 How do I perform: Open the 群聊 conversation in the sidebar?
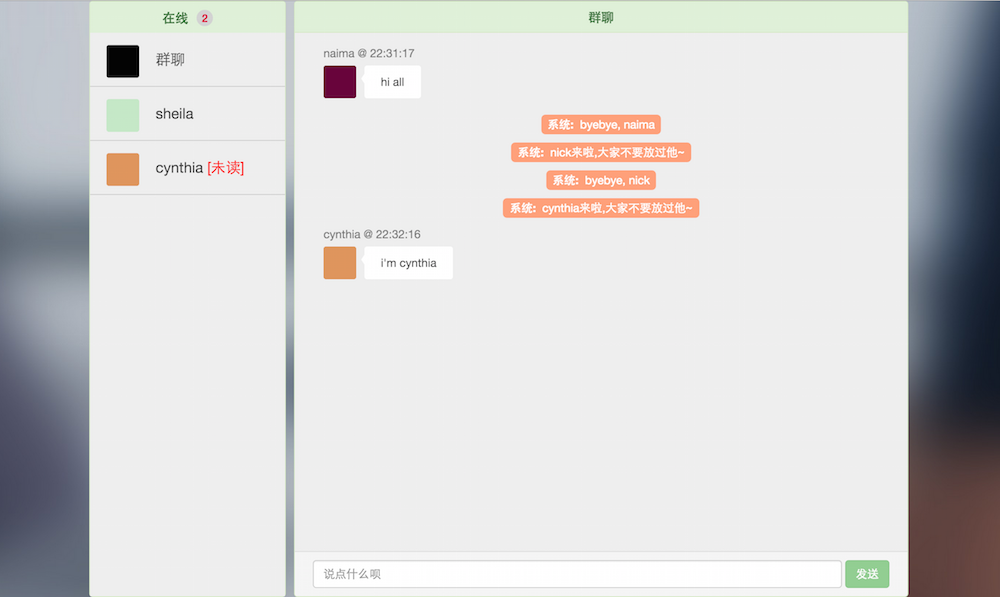coord(170,60)
